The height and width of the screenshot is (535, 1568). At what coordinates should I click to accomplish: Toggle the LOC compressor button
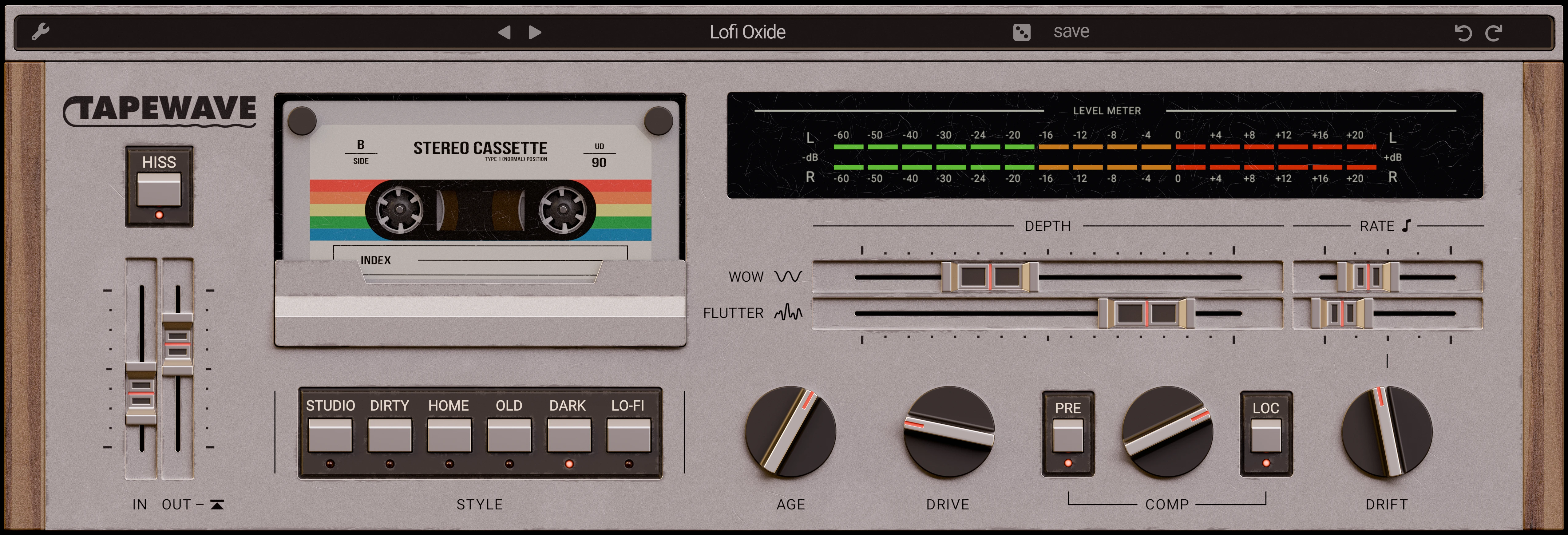coord(1265,435)
